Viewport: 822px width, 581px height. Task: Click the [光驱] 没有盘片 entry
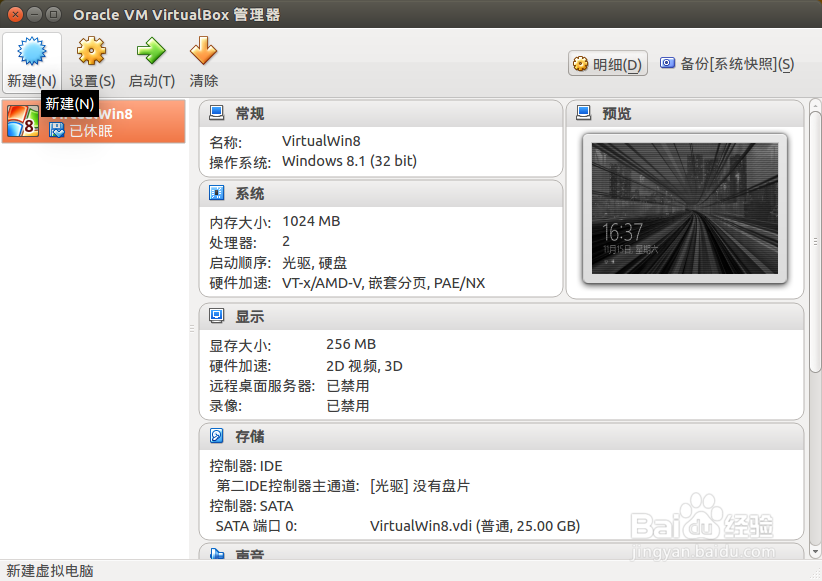(x=419, y=486)
